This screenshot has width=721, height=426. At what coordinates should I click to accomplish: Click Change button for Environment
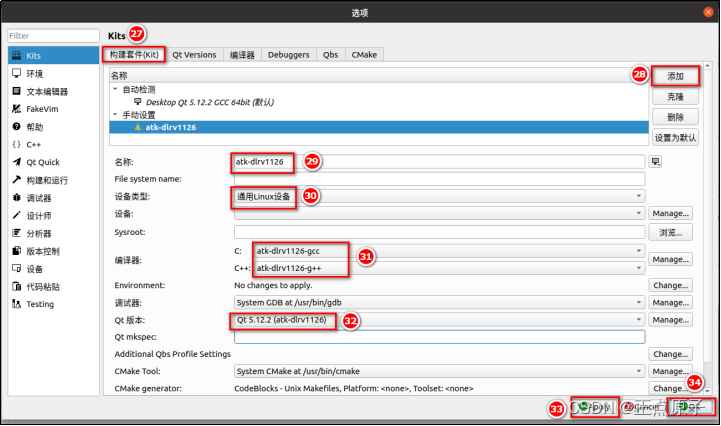tap(670, 285)
